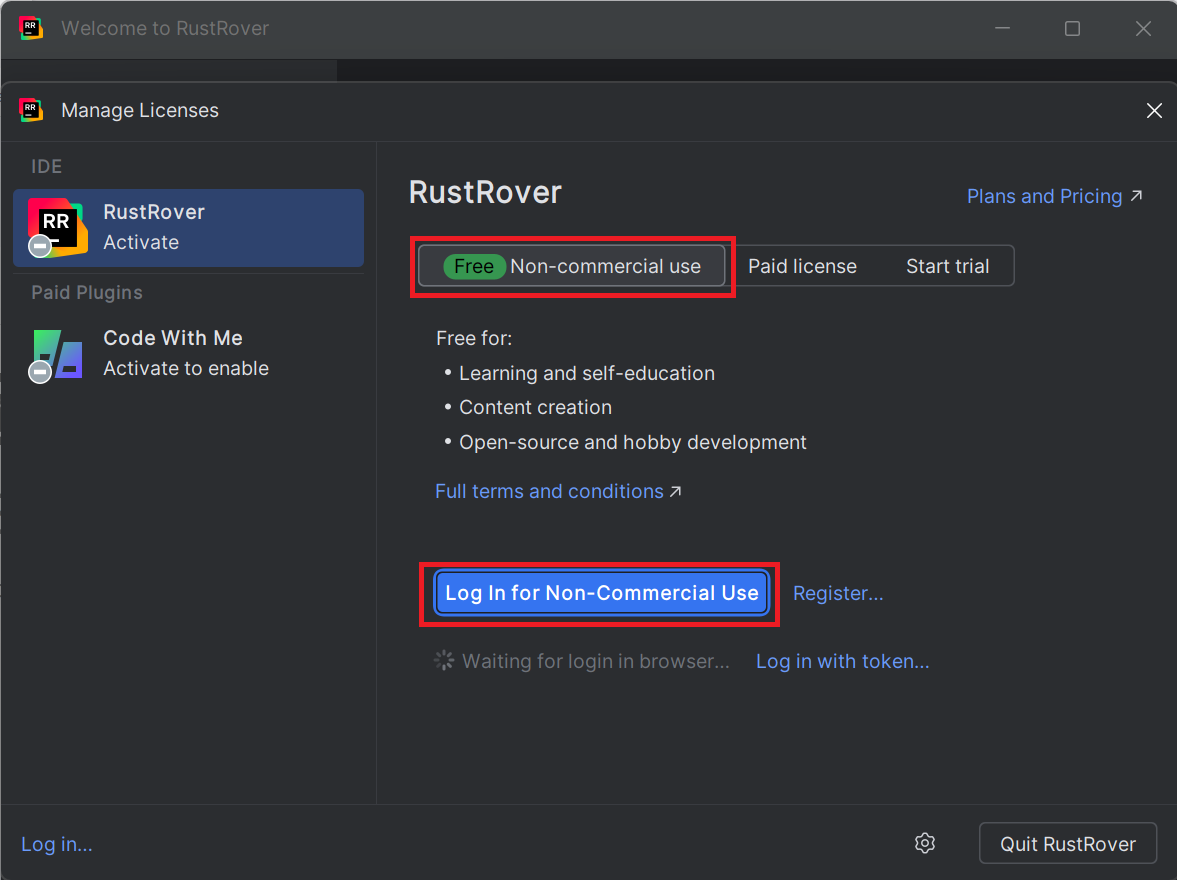Click the Waiting for login in browser spinner
Viewport: 1177px width, 880px height.
[444, 661]
